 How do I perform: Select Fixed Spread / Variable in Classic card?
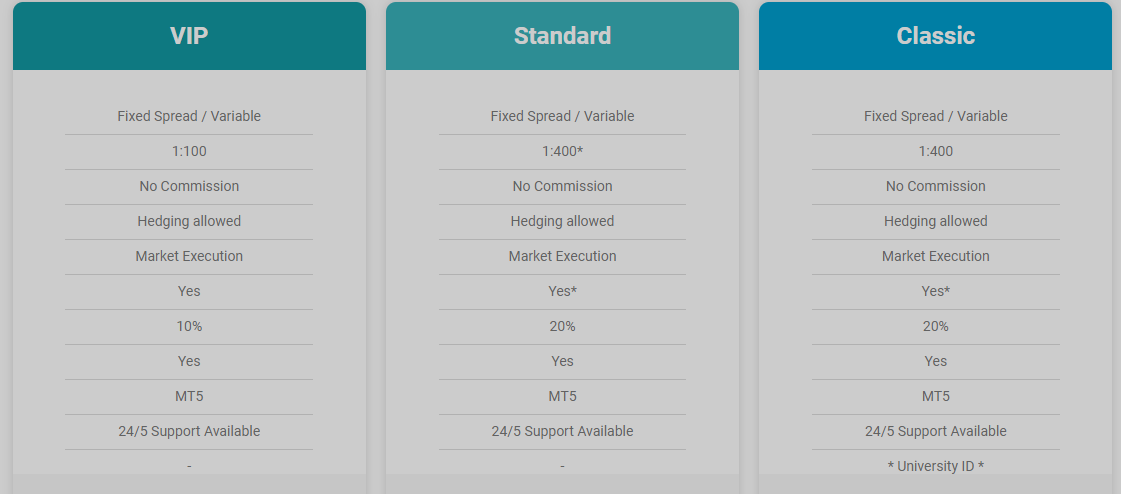tap(935, 117)
